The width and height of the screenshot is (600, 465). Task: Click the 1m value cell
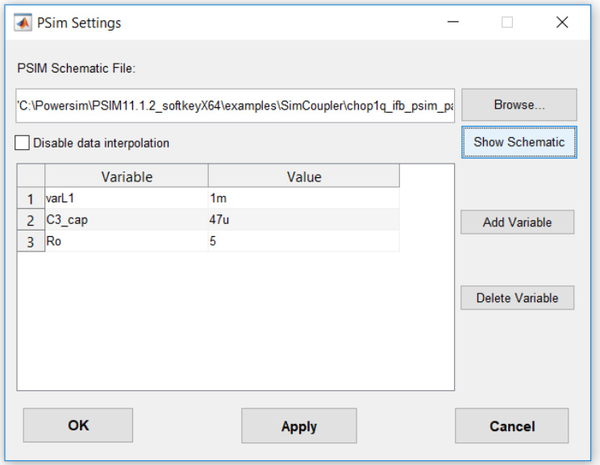point(303,198)
